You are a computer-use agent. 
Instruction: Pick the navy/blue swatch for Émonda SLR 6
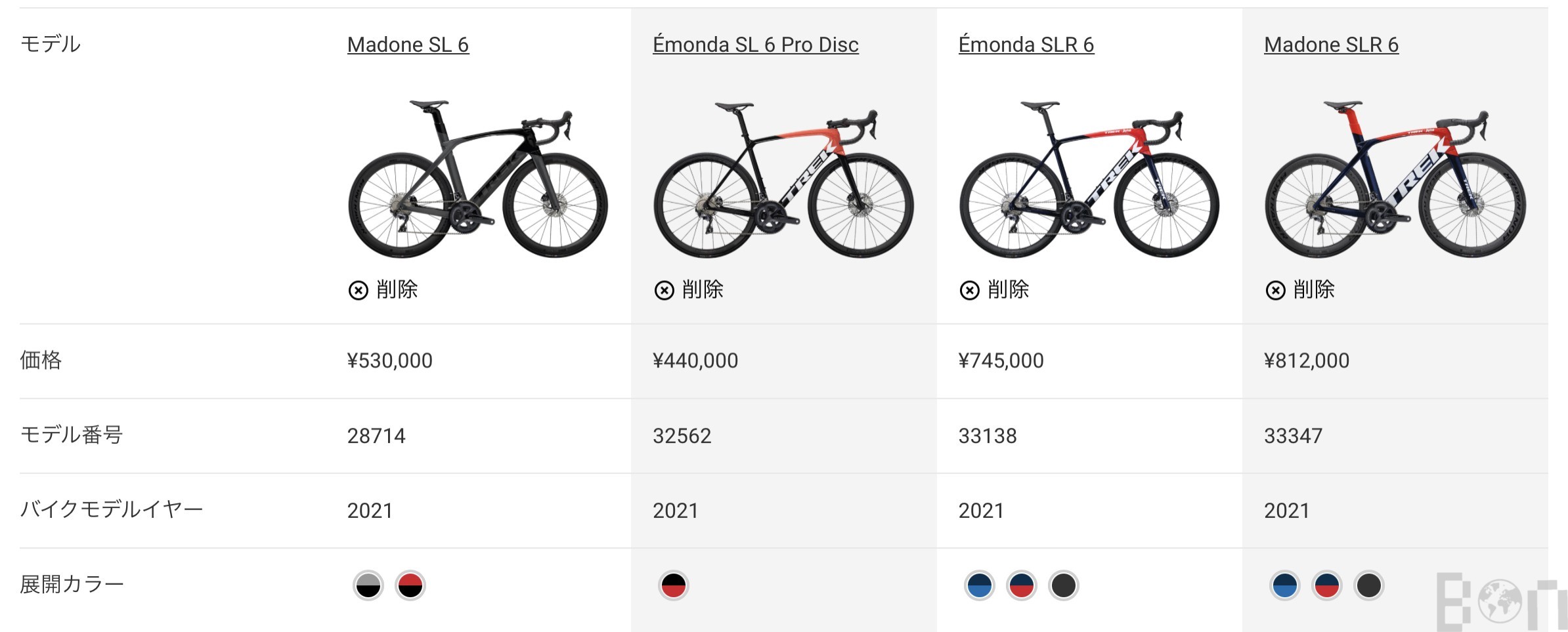[980, 585]
